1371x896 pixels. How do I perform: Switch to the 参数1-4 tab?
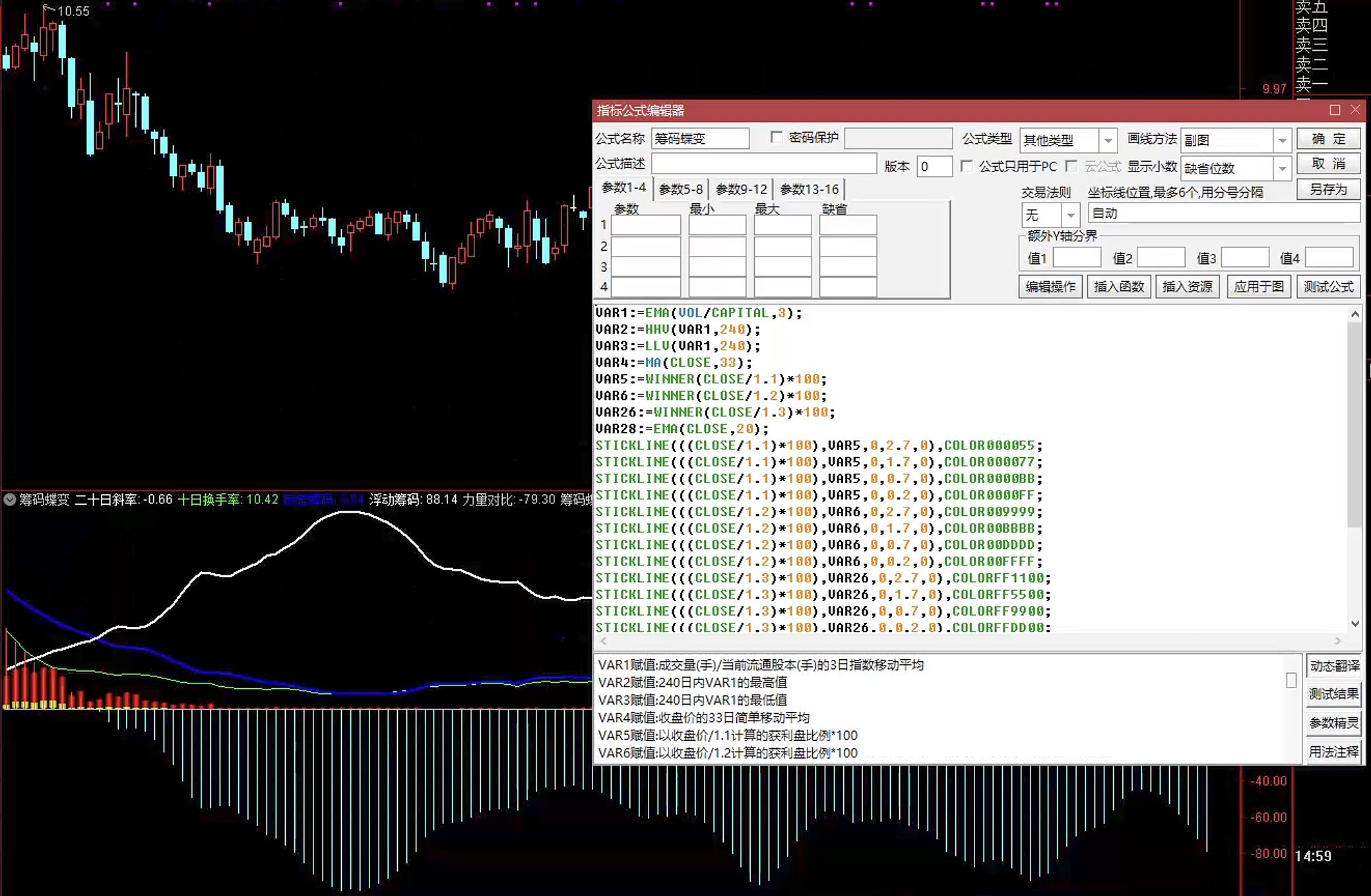coord(623,188)
